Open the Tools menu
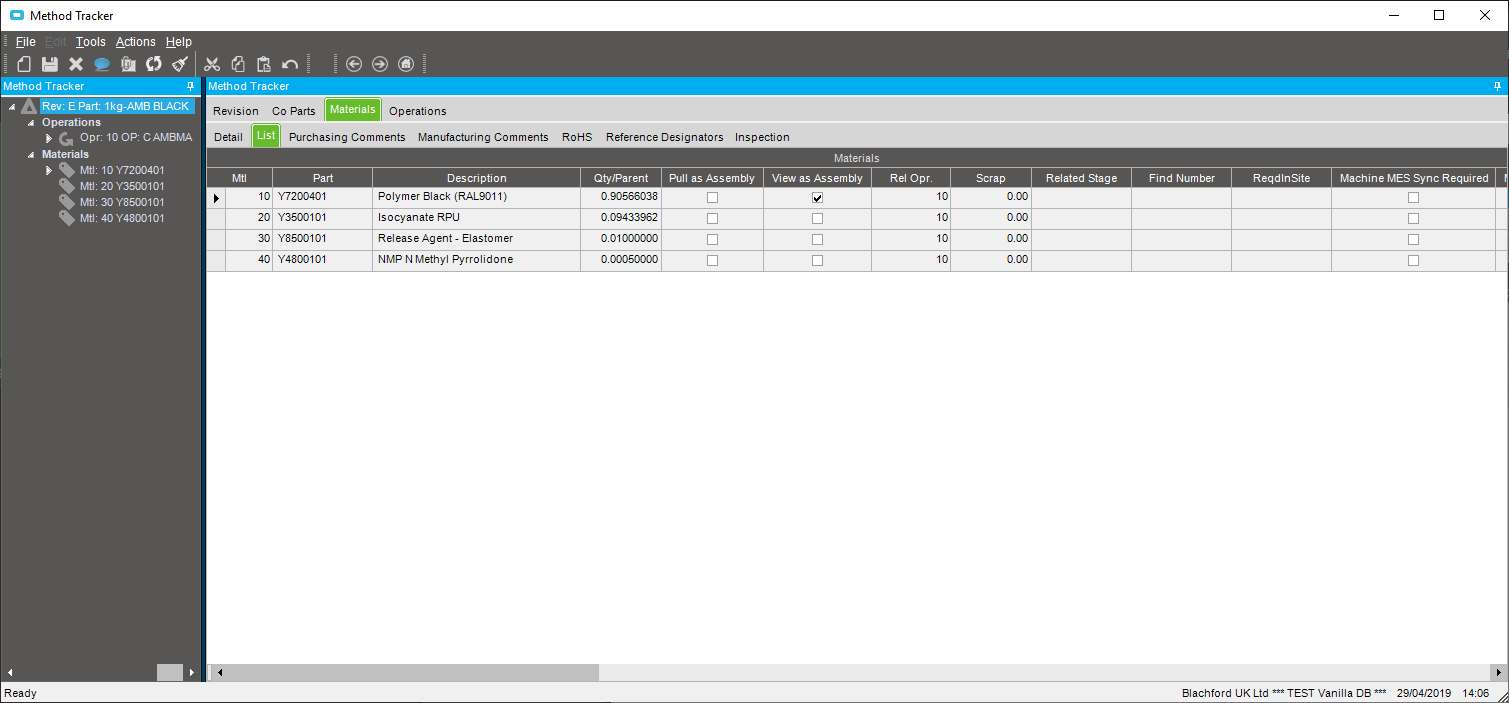 point(90,42)
